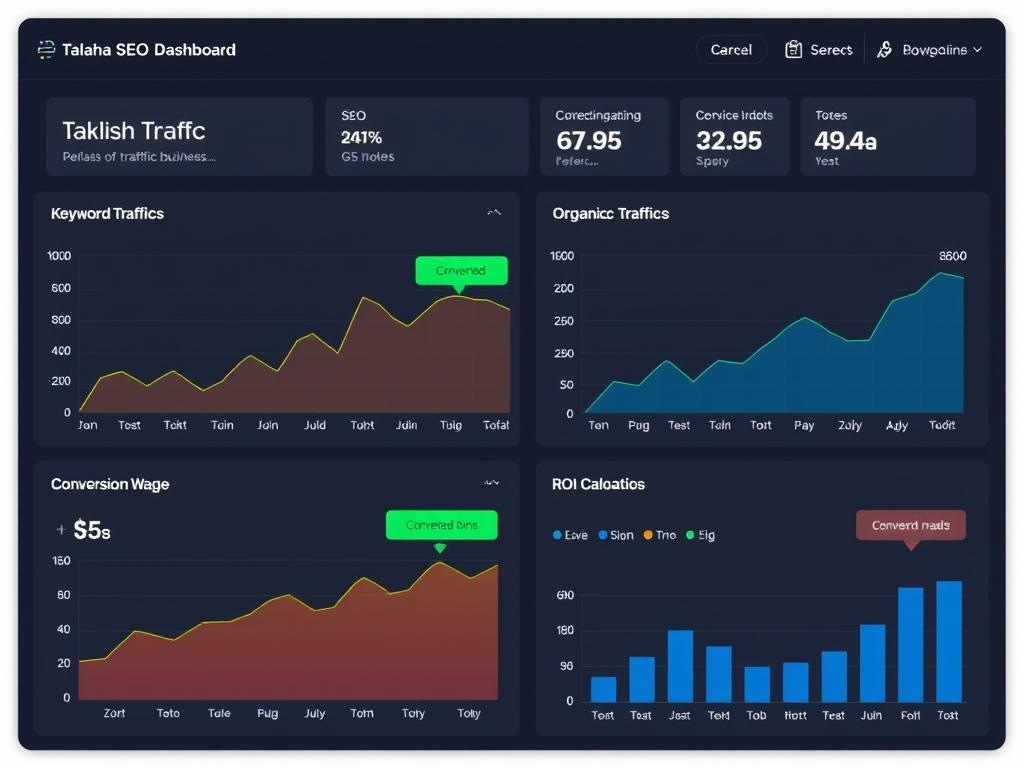Click the user profile icon beside Bovgalins

[x=884, y=48]
